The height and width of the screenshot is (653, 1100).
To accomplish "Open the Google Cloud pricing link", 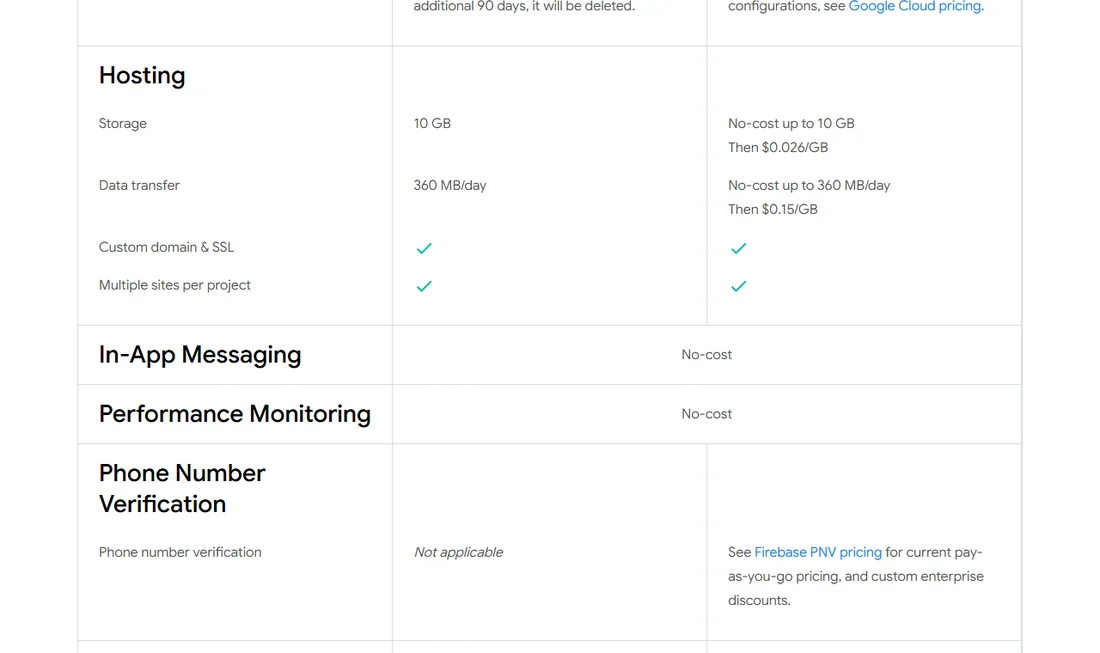I will (x=915, y=6).
